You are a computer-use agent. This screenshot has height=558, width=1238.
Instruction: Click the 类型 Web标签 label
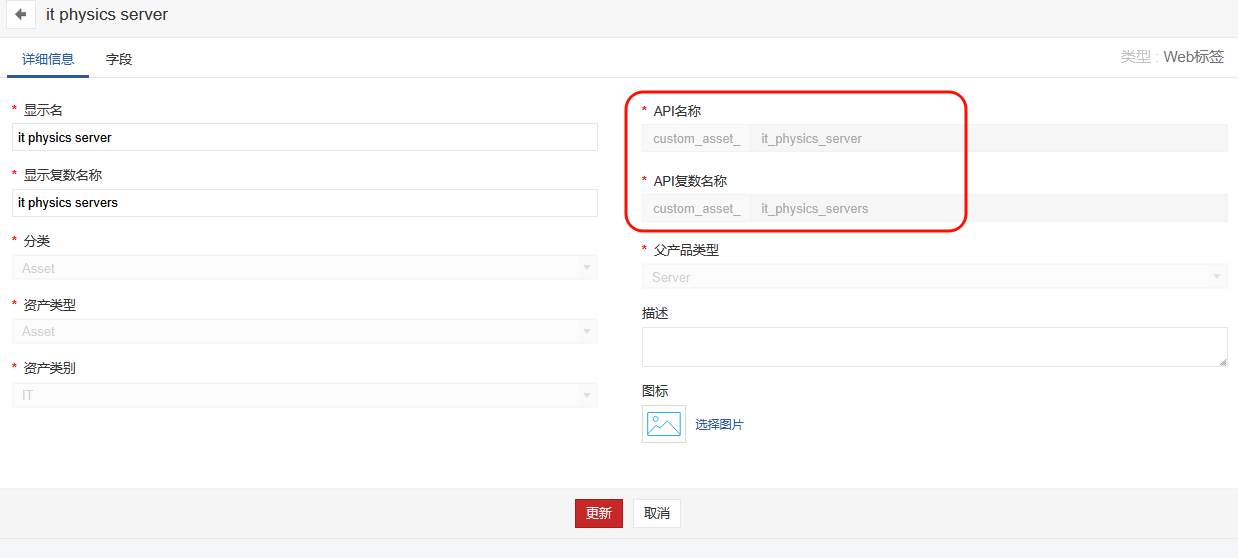[1172, 57]
